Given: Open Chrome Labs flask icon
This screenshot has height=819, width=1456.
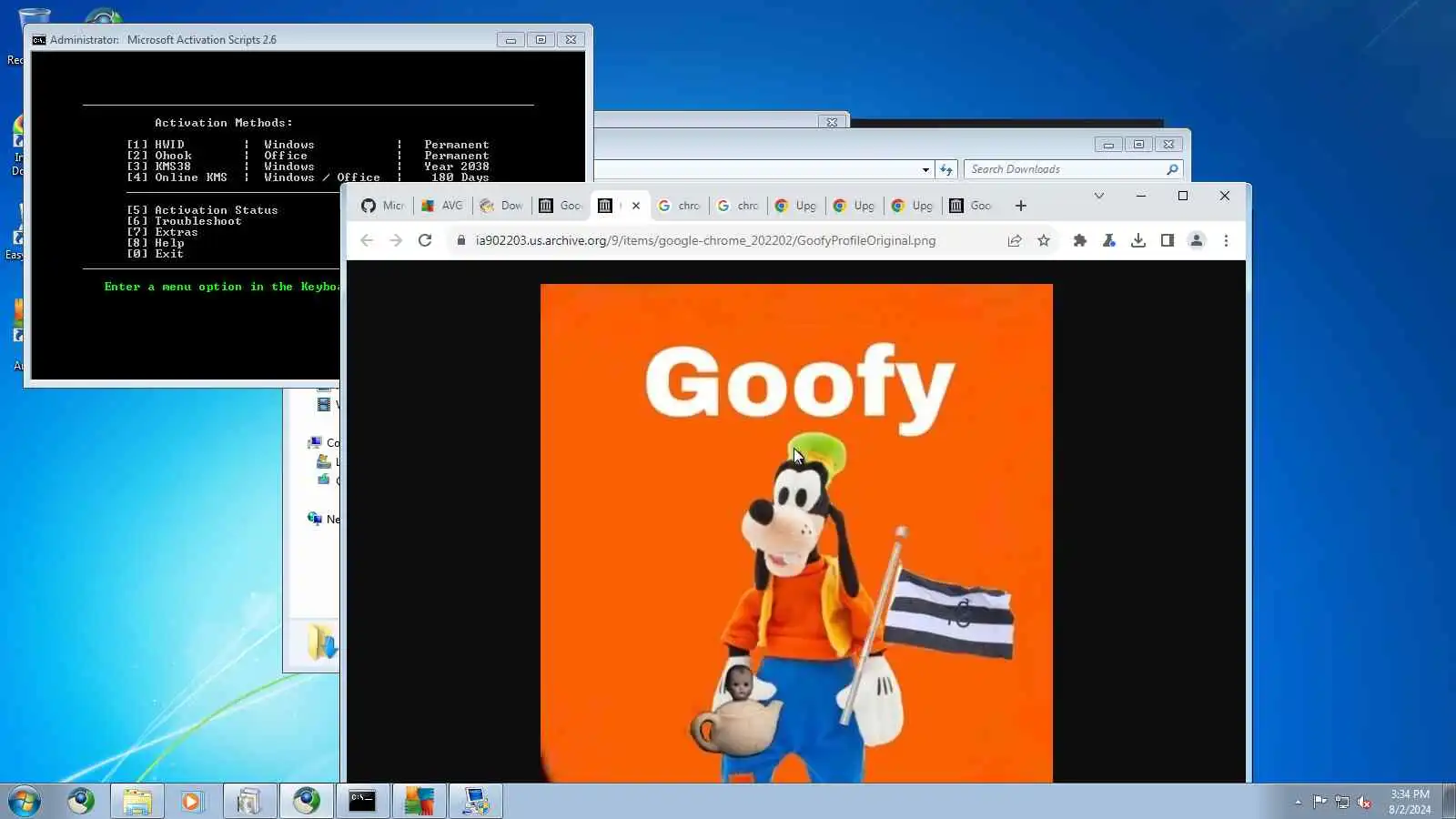Looking at the screenshot, I should (1109, 240).
